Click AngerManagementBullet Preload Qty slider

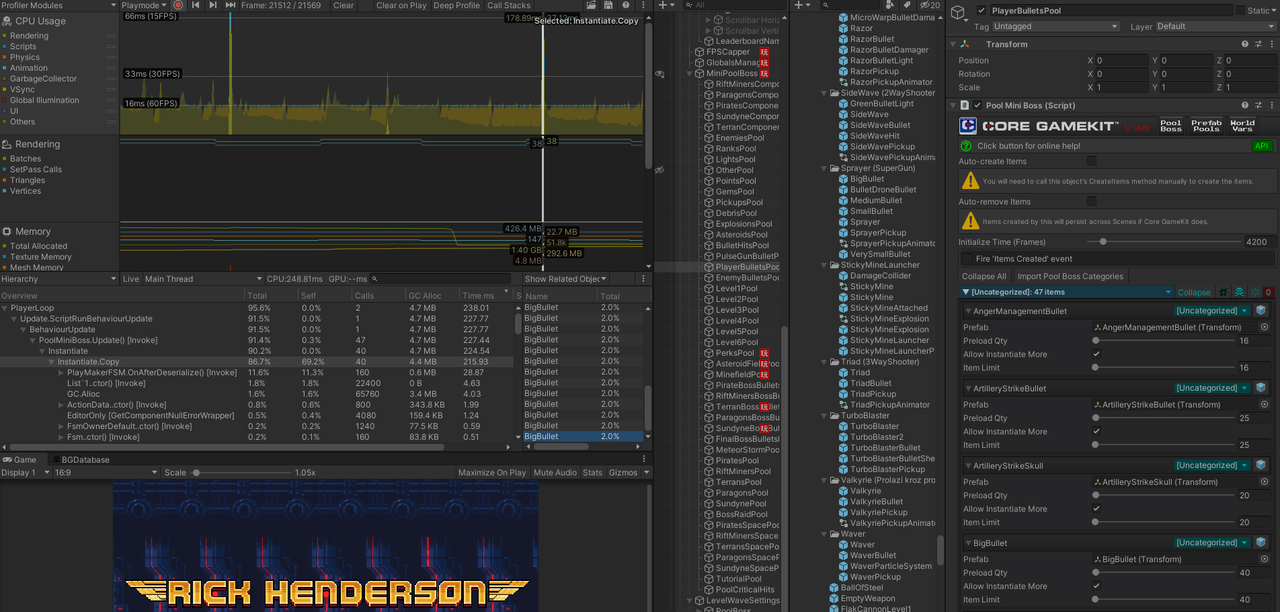(1164, 341)
